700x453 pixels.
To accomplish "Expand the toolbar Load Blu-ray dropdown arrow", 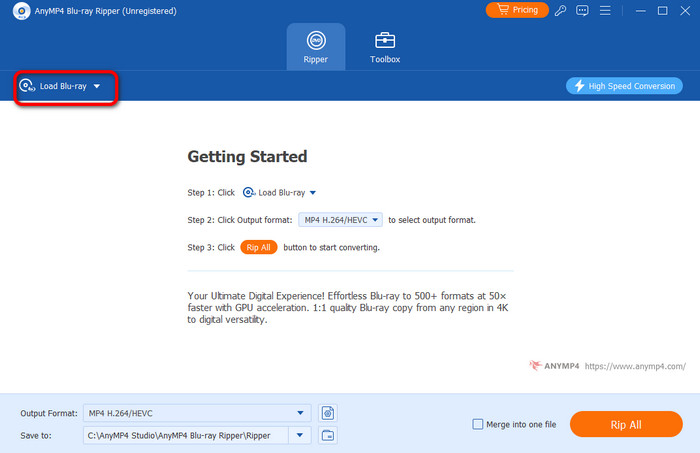I will [97, 86].
